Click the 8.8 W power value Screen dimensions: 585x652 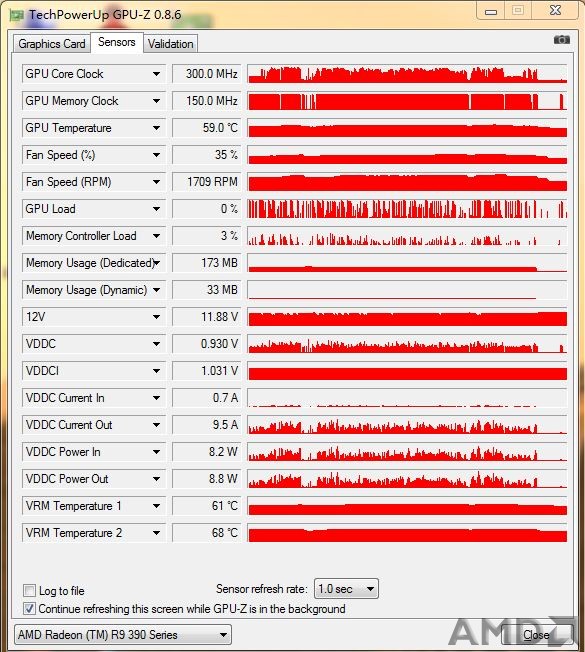pos(207,479)
